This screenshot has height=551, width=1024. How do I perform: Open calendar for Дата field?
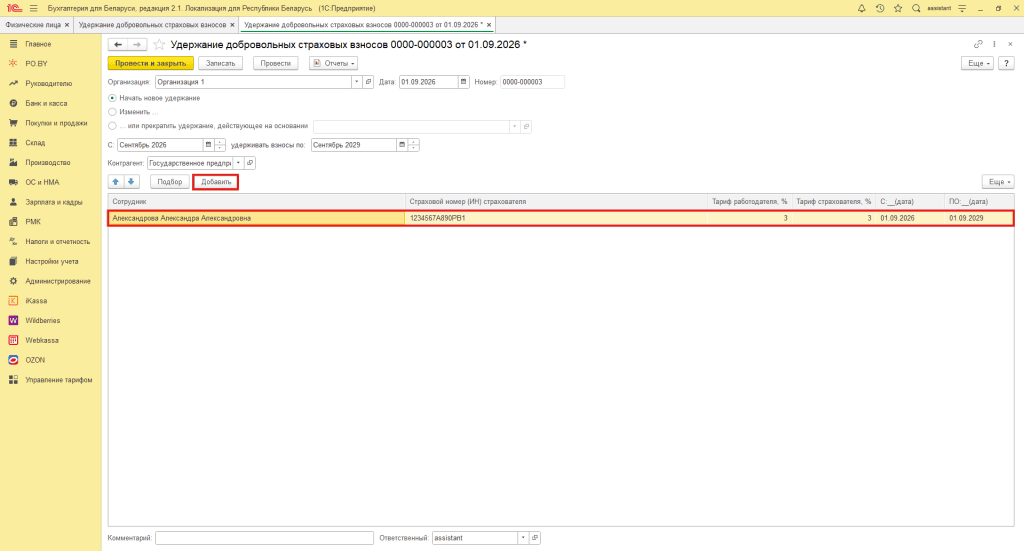coord(464,82)
